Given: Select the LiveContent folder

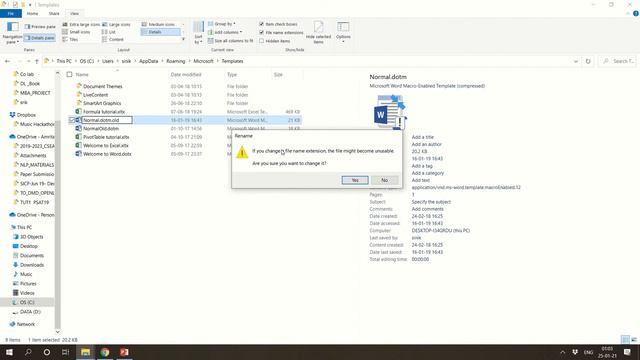Looking at the screenshot, I should point(96,95).
